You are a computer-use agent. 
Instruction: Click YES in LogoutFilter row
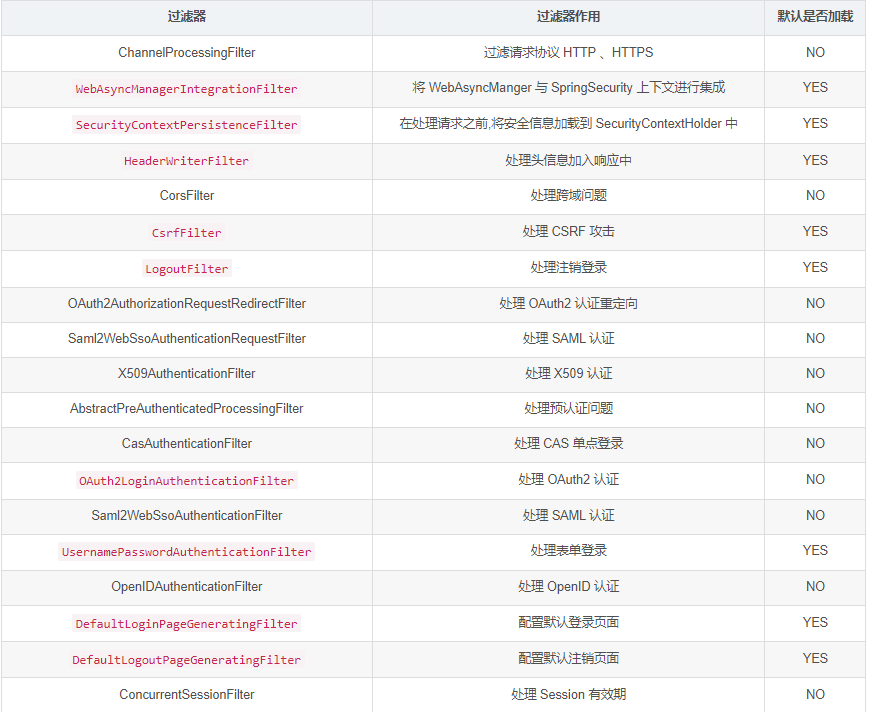point(815,267)
